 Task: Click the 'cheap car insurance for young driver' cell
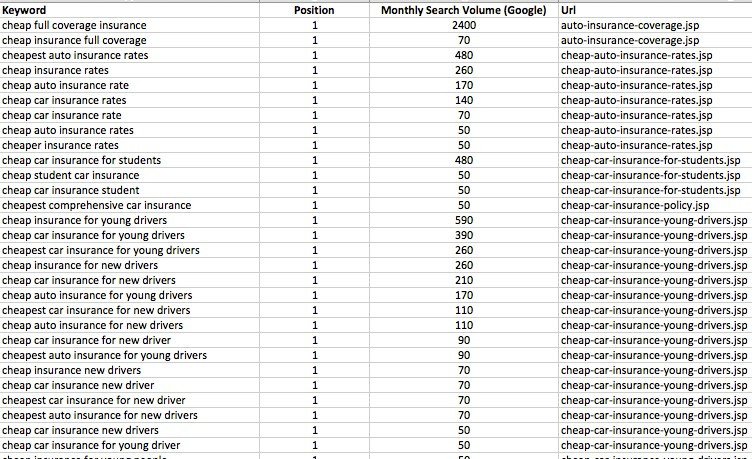pos(129,445)
